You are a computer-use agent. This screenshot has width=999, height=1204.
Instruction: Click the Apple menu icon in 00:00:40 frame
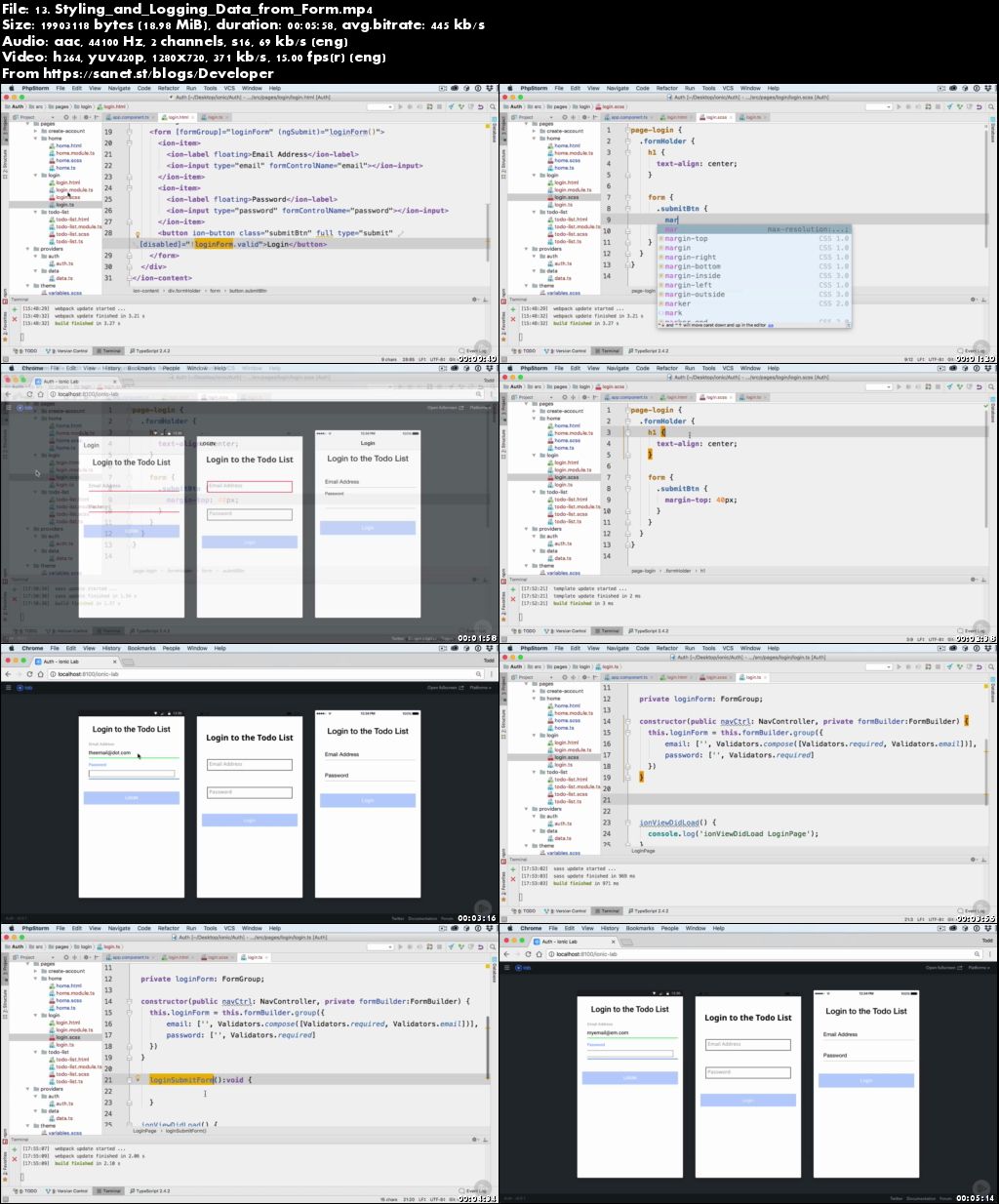(10, 88)
